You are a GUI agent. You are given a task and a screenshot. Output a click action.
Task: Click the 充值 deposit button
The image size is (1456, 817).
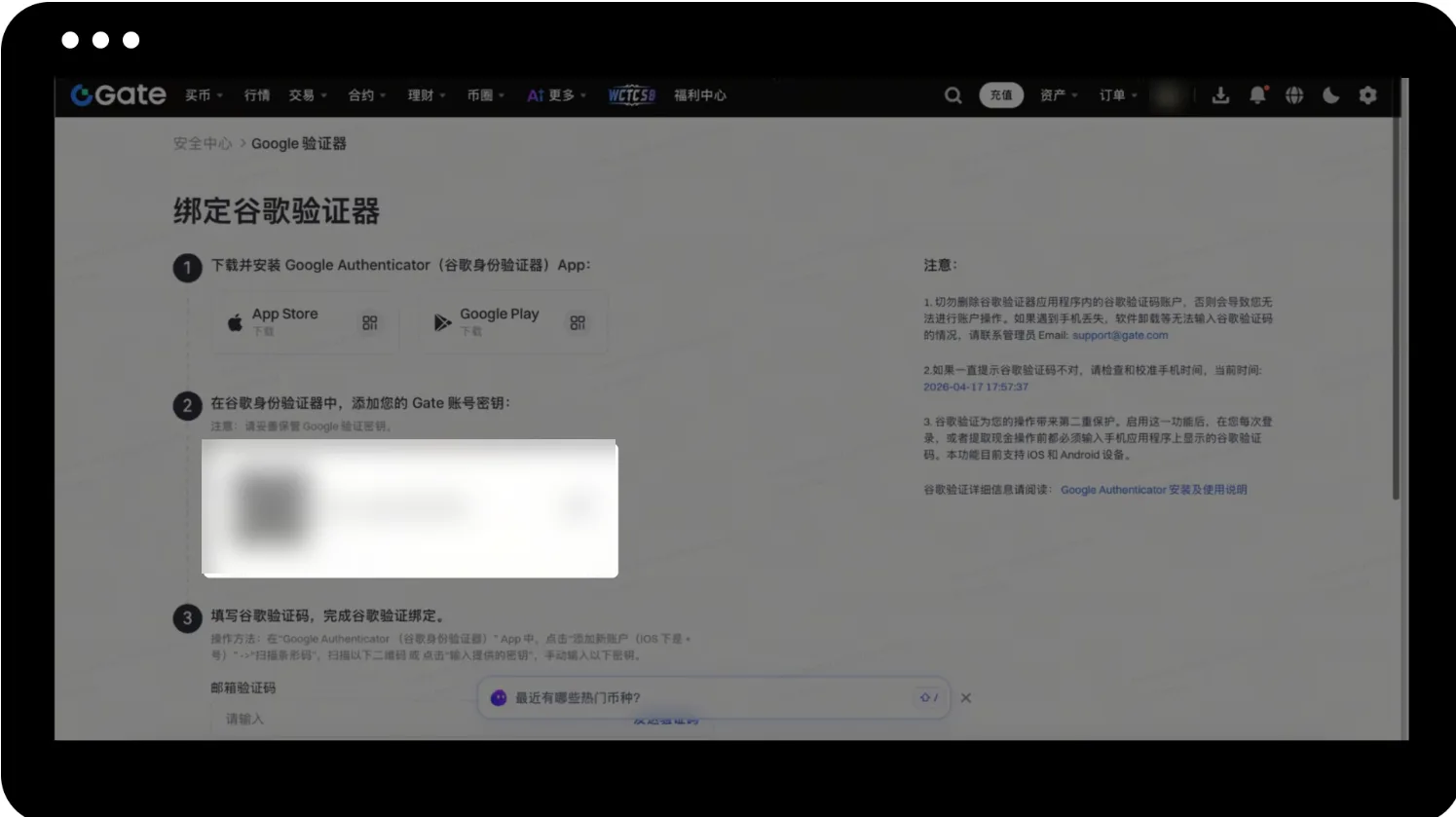(x=1001, y=95)
